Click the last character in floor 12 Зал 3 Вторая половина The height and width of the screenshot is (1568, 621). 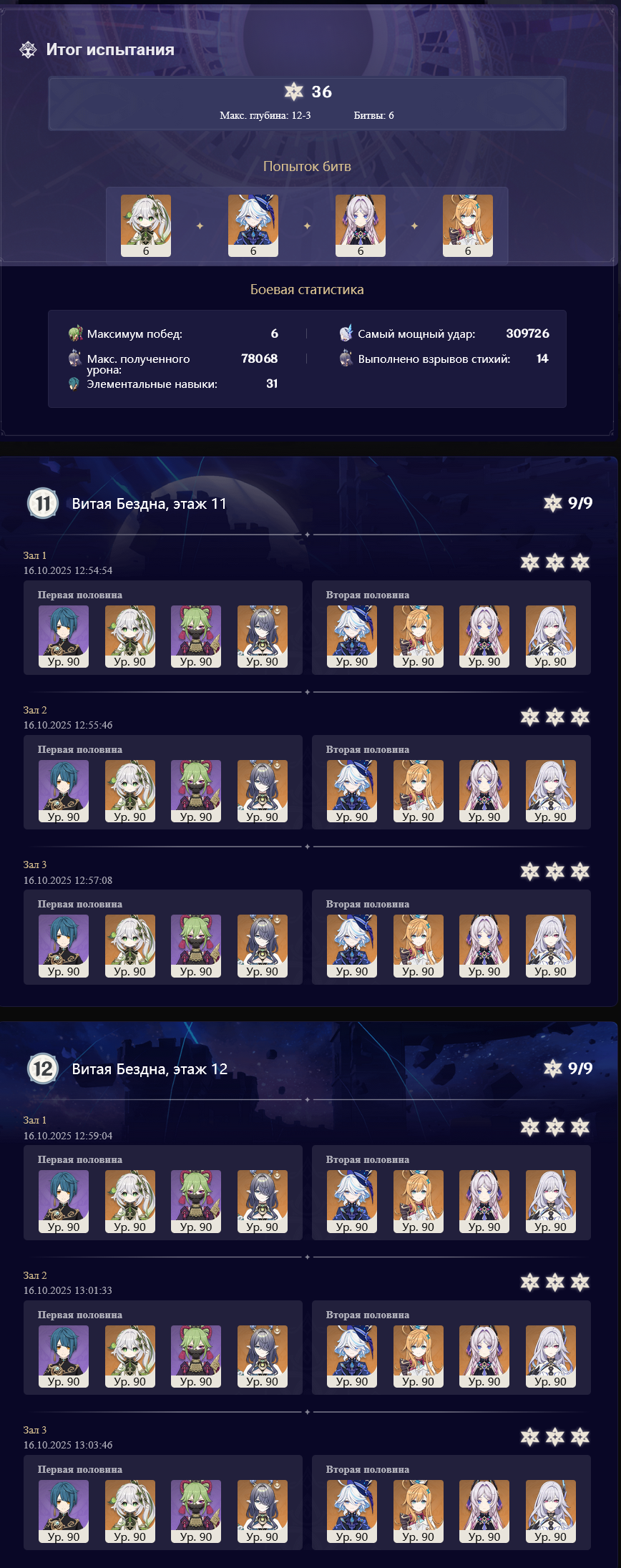[551, 1511]
